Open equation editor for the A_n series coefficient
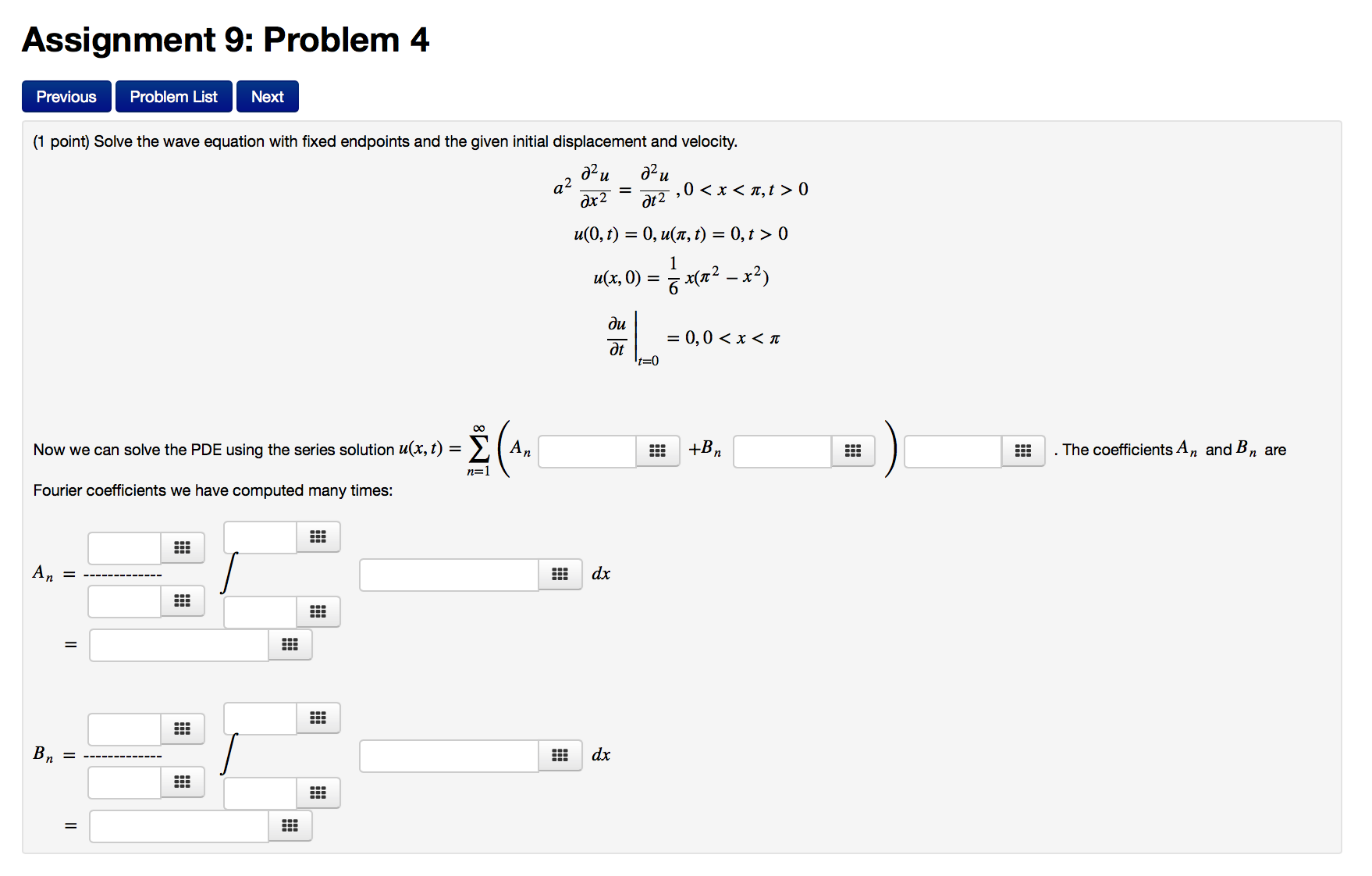Image resolution: width=1372 pixels, height=876 pixels. 658,450
